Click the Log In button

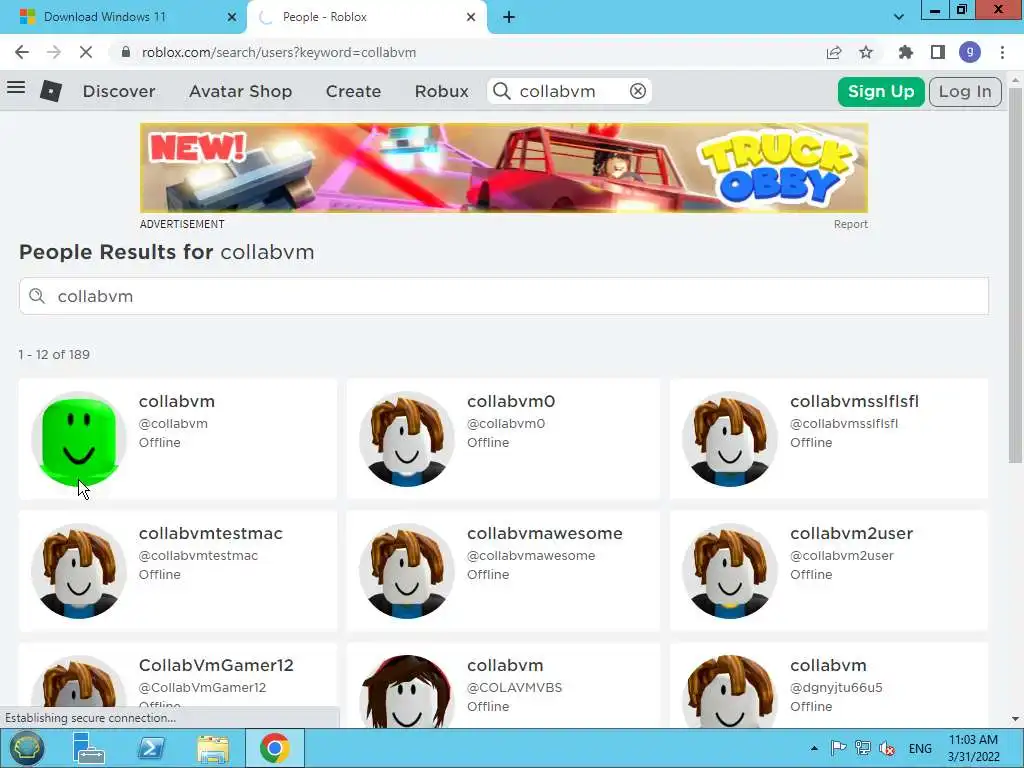coord(965,91)
